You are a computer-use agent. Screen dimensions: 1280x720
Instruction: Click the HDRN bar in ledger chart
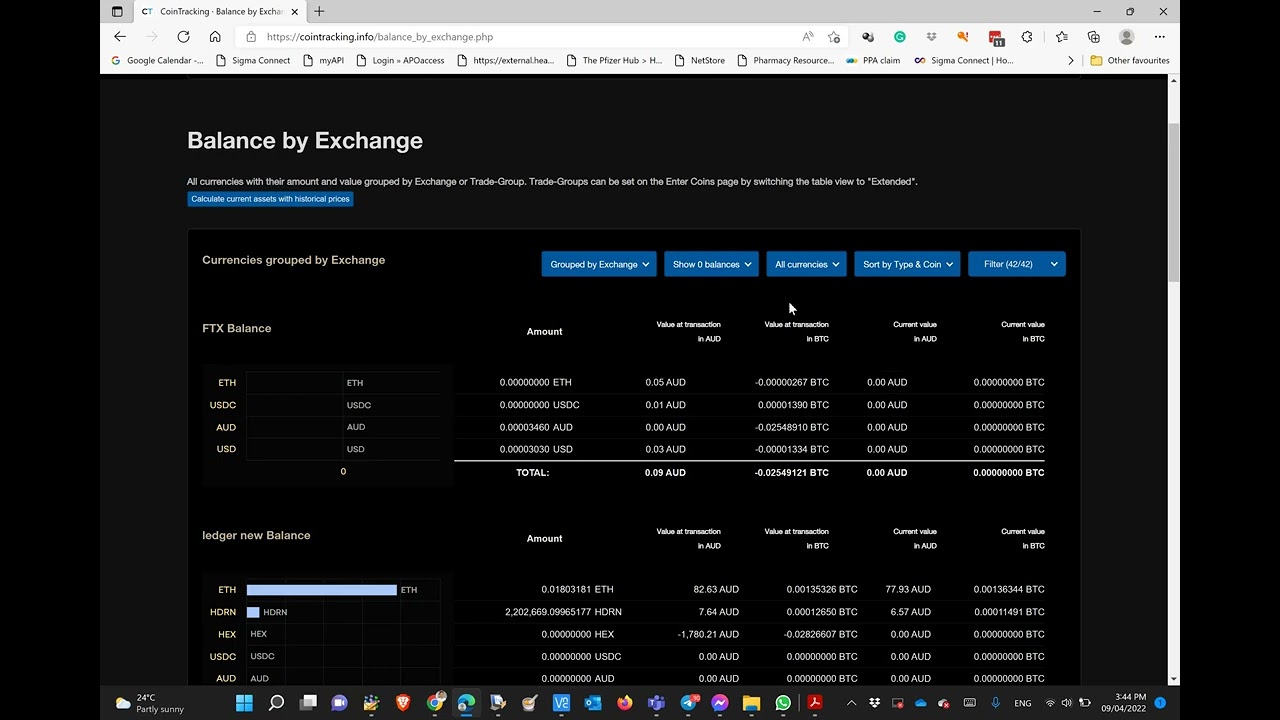click(253, 612)
